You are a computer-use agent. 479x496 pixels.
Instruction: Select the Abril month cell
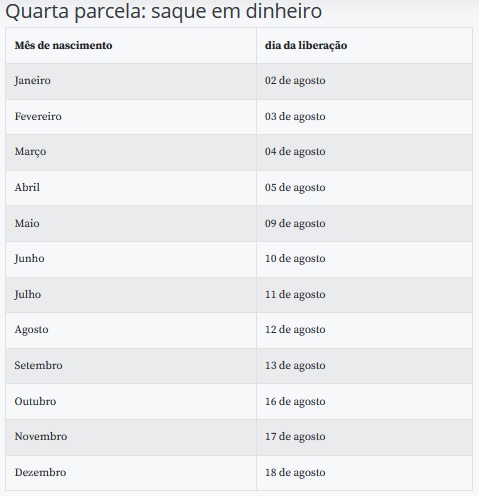(x=131, y=188)
